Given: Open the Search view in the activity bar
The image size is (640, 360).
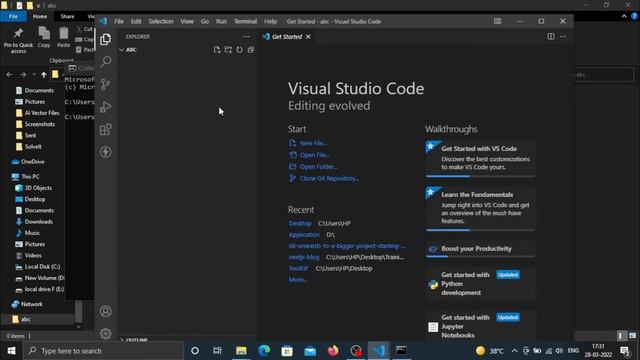Looking at the screenshot, I should 105,62.
